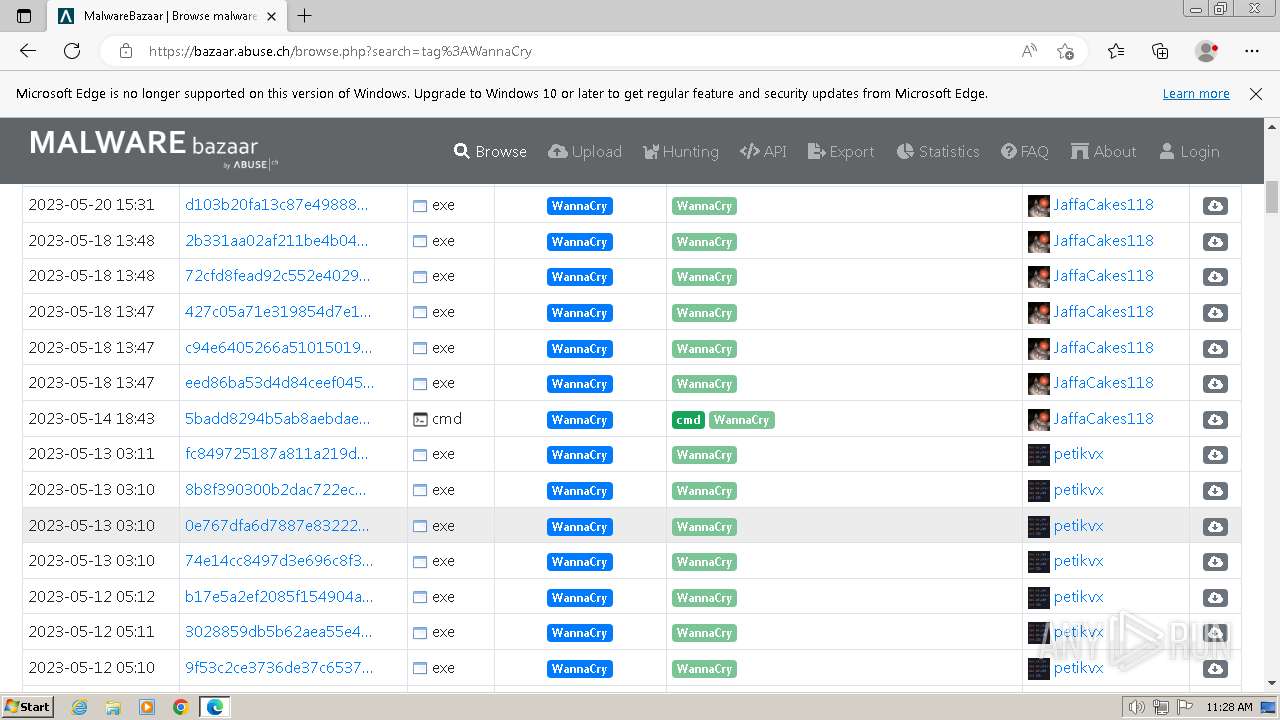Click WannaCry tag beside the cmd tag
Image resolution: width=1280 pixels, height=720 pixels.
pos(742,420)
